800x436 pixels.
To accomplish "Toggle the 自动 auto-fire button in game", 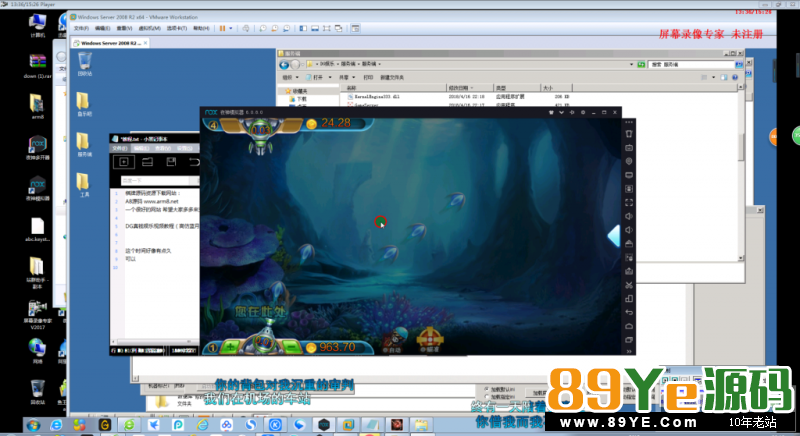I will pyautogui.click(x=393, y=340).
